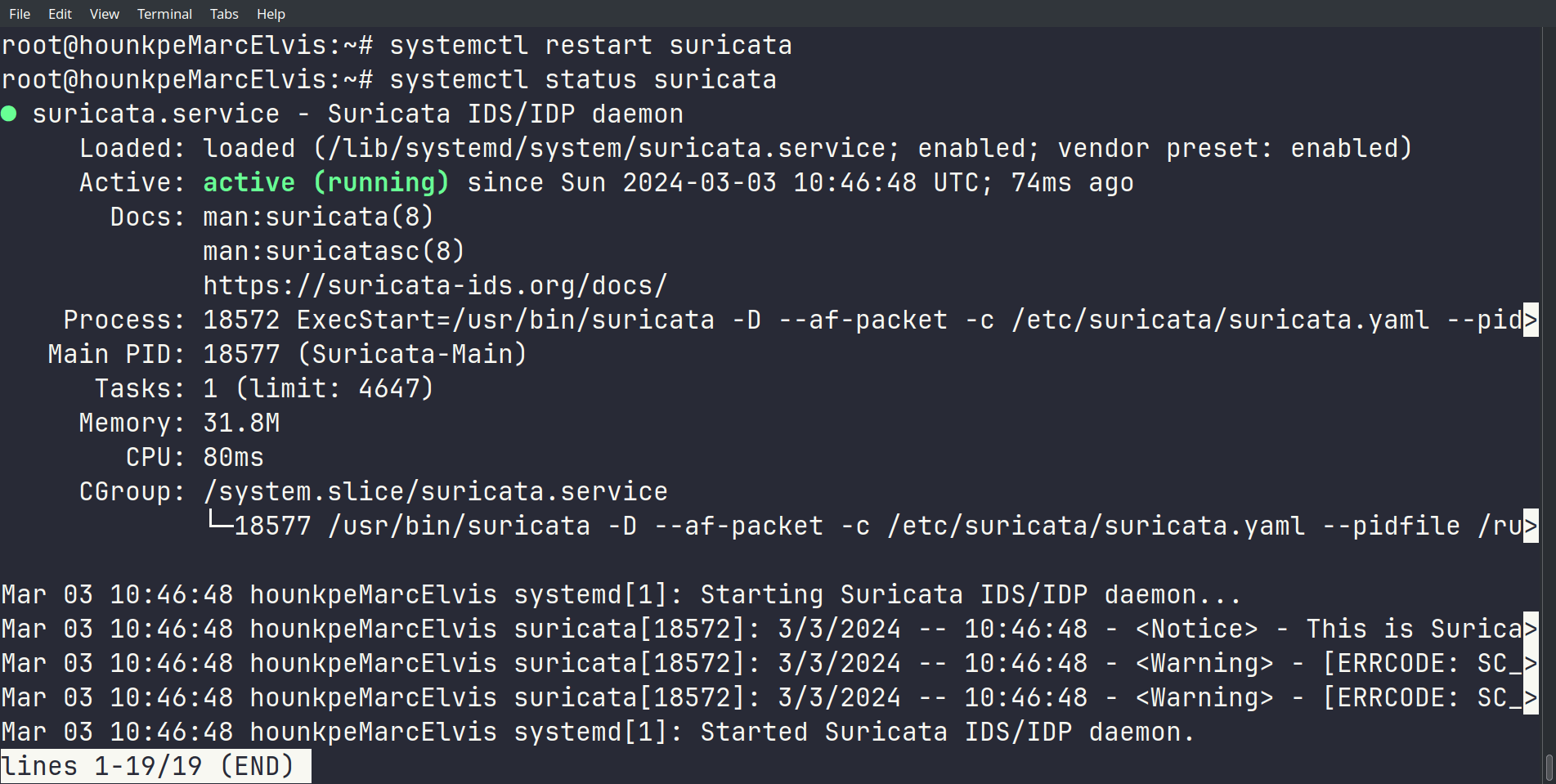Click the green "active (running)" status text

(325, 182)
